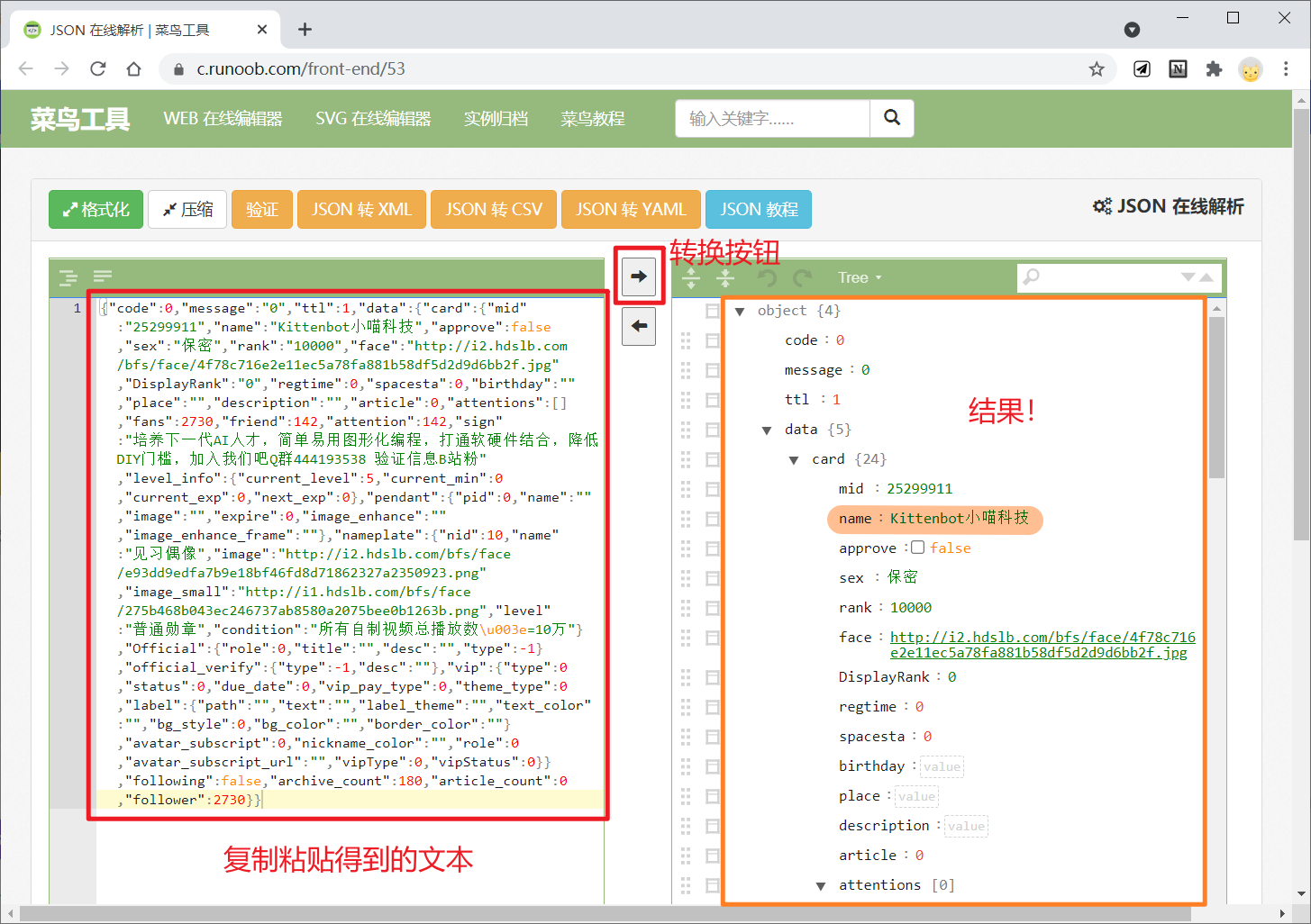The width and height of the screenshot is (1311, 924).
Task: Open the action menu icon on the code row
Action: click(713, 340)
